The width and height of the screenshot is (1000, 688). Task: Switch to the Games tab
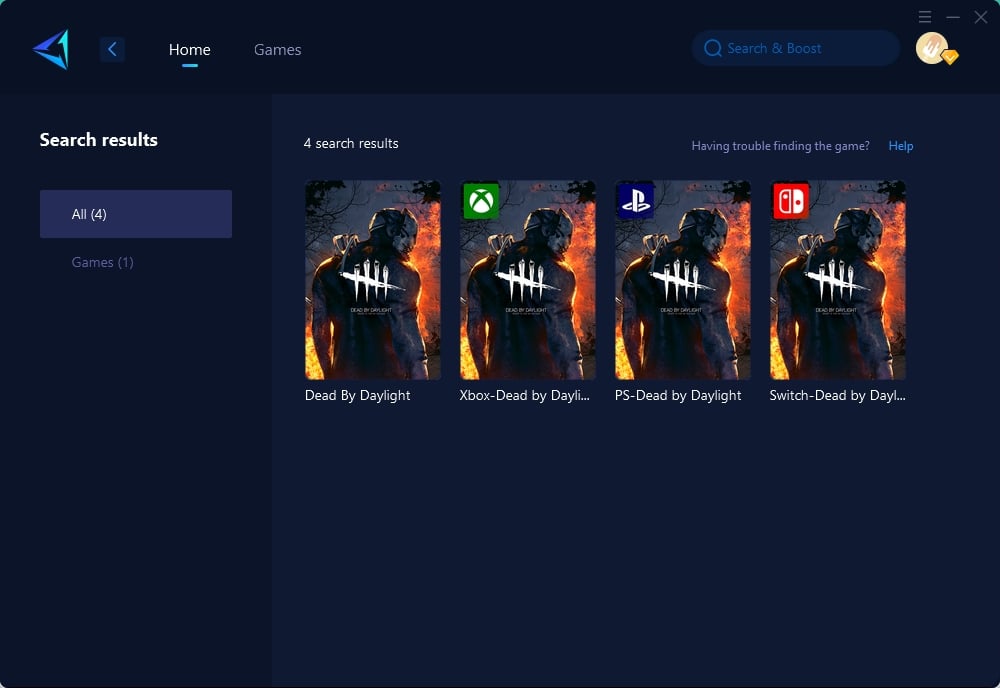click(277, 50)
